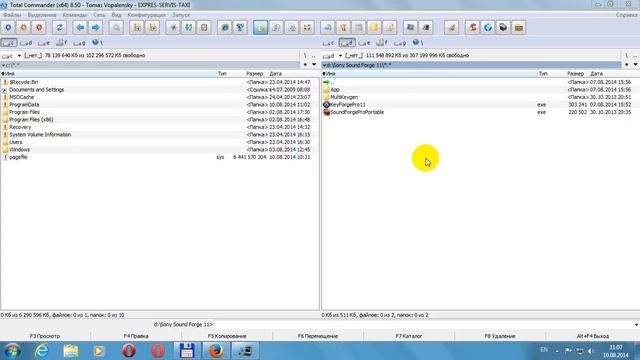Open network neighborhood in right panel drive bar
640x360 pixels.
coord(418,42)
